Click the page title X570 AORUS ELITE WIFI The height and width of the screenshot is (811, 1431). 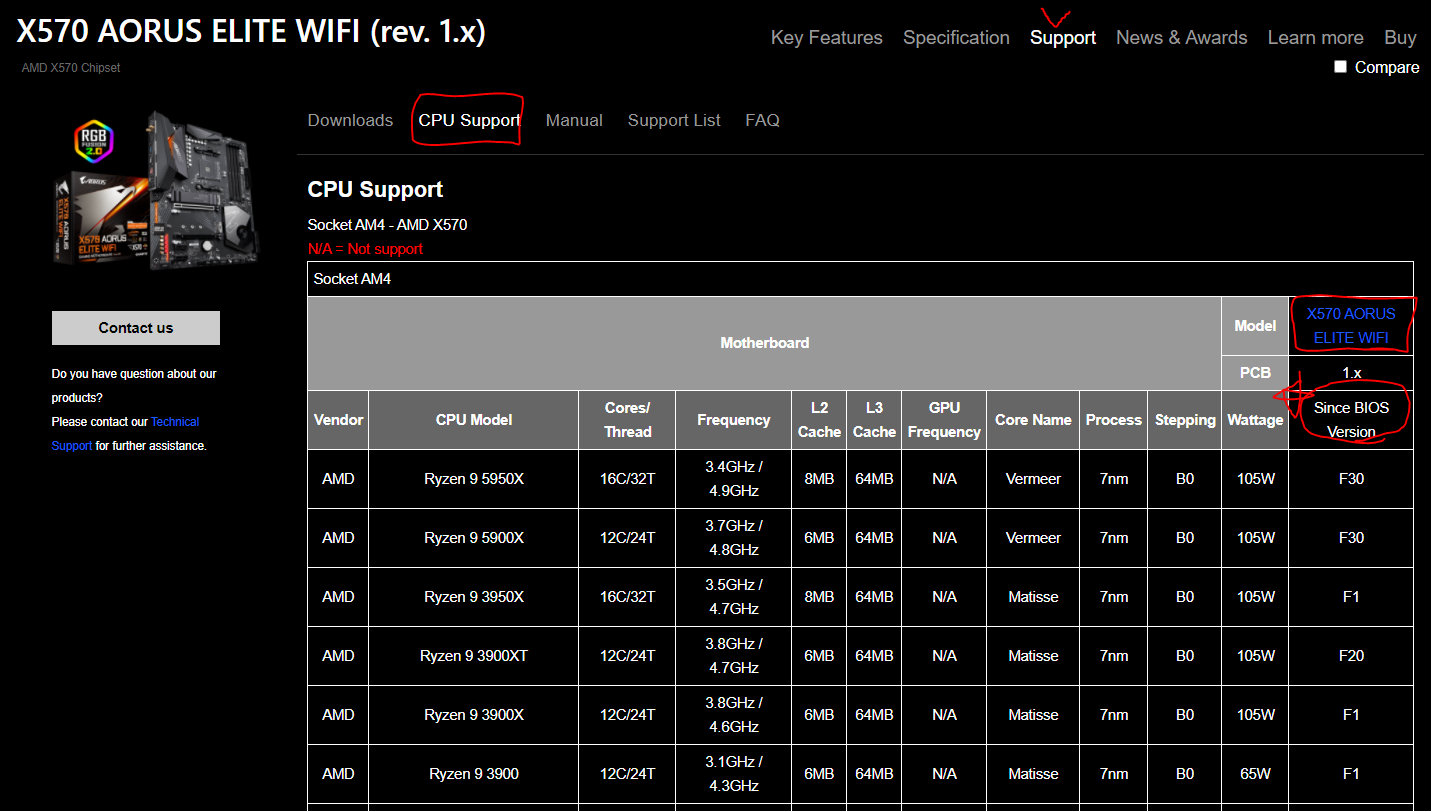click(x=251, y=32)
